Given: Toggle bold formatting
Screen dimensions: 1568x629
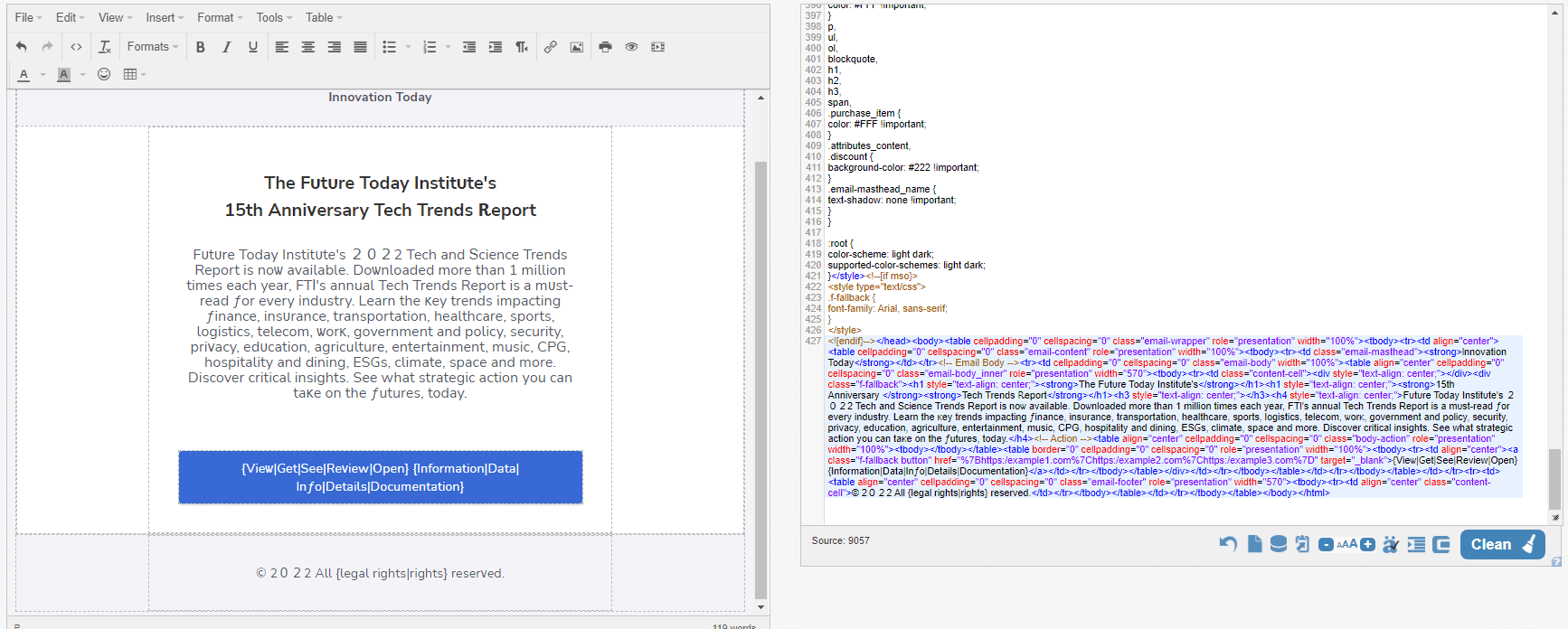Looking at the screenshot, I should tap(200, 47).
